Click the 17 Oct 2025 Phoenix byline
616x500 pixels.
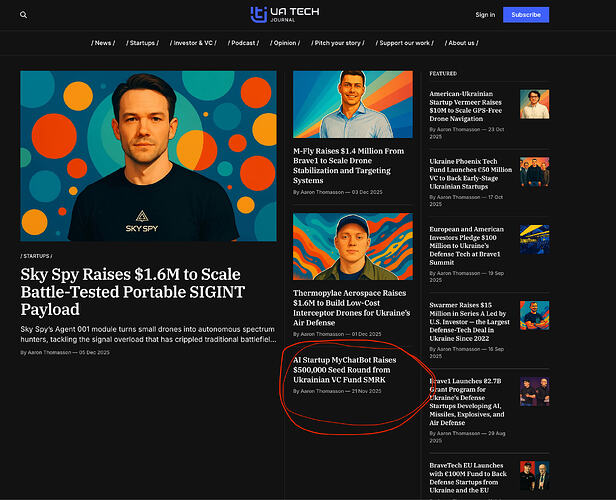click(466, 200)
